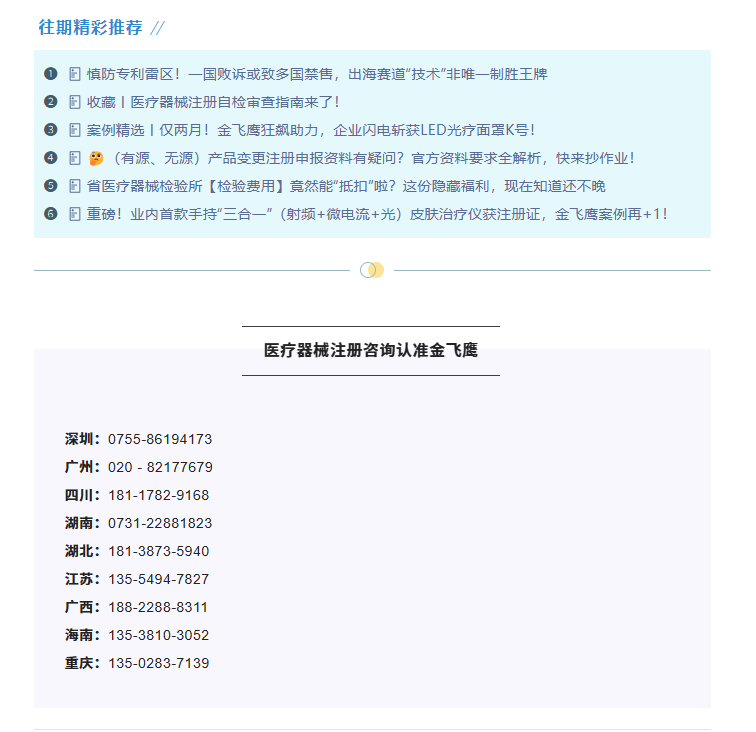The image size is (756, 732).
Task: Click the thinking-face emoji in the fourth item
Action: tap(97, 158)
